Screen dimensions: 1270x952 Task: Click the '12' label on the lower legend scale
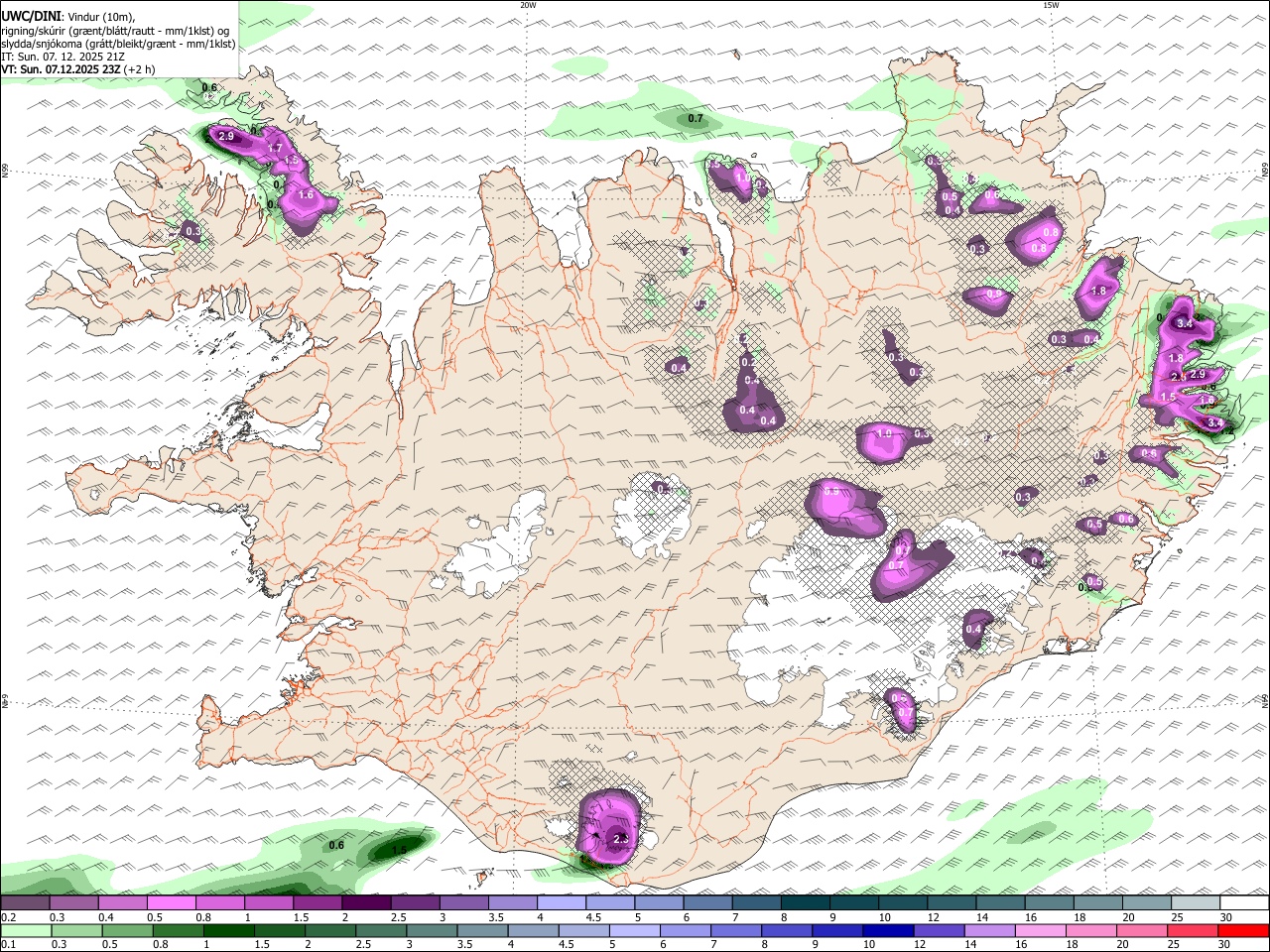921,945
